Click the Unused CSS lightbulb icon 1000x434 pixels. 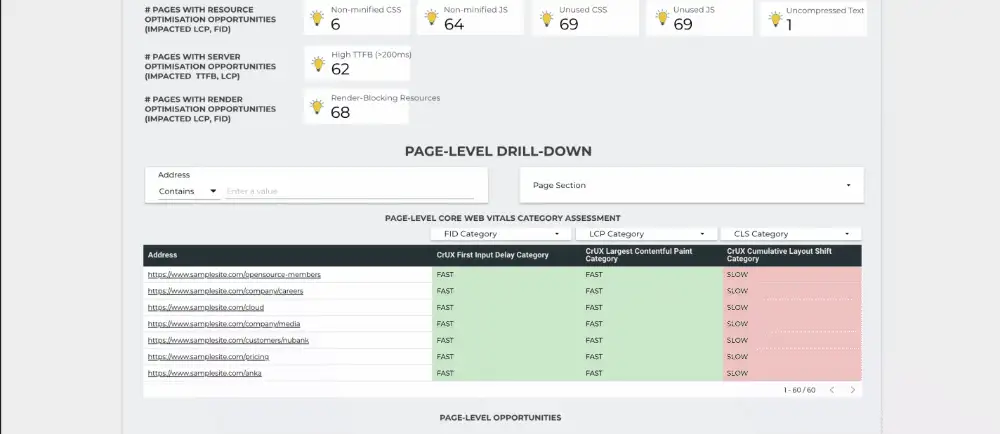[x=547, y=18]
